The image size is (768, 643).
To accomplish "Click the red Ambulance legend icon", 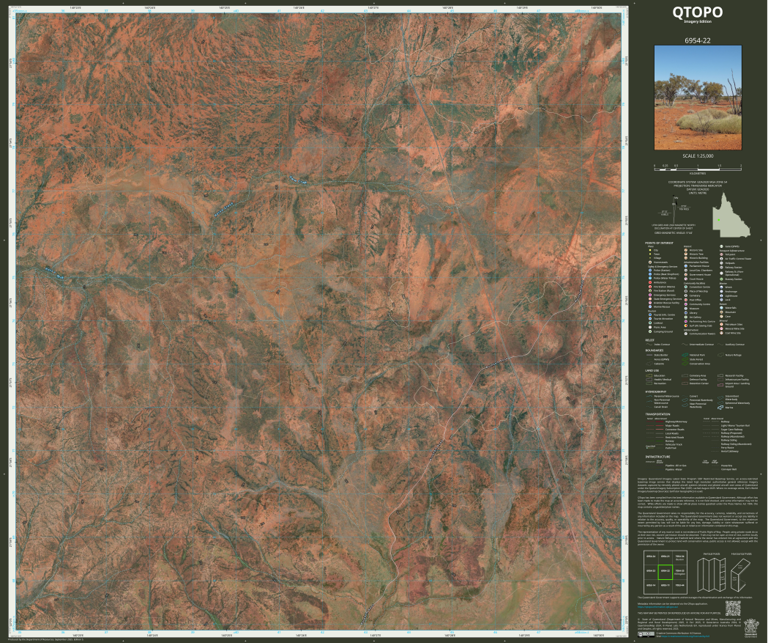I will [650, 283].
